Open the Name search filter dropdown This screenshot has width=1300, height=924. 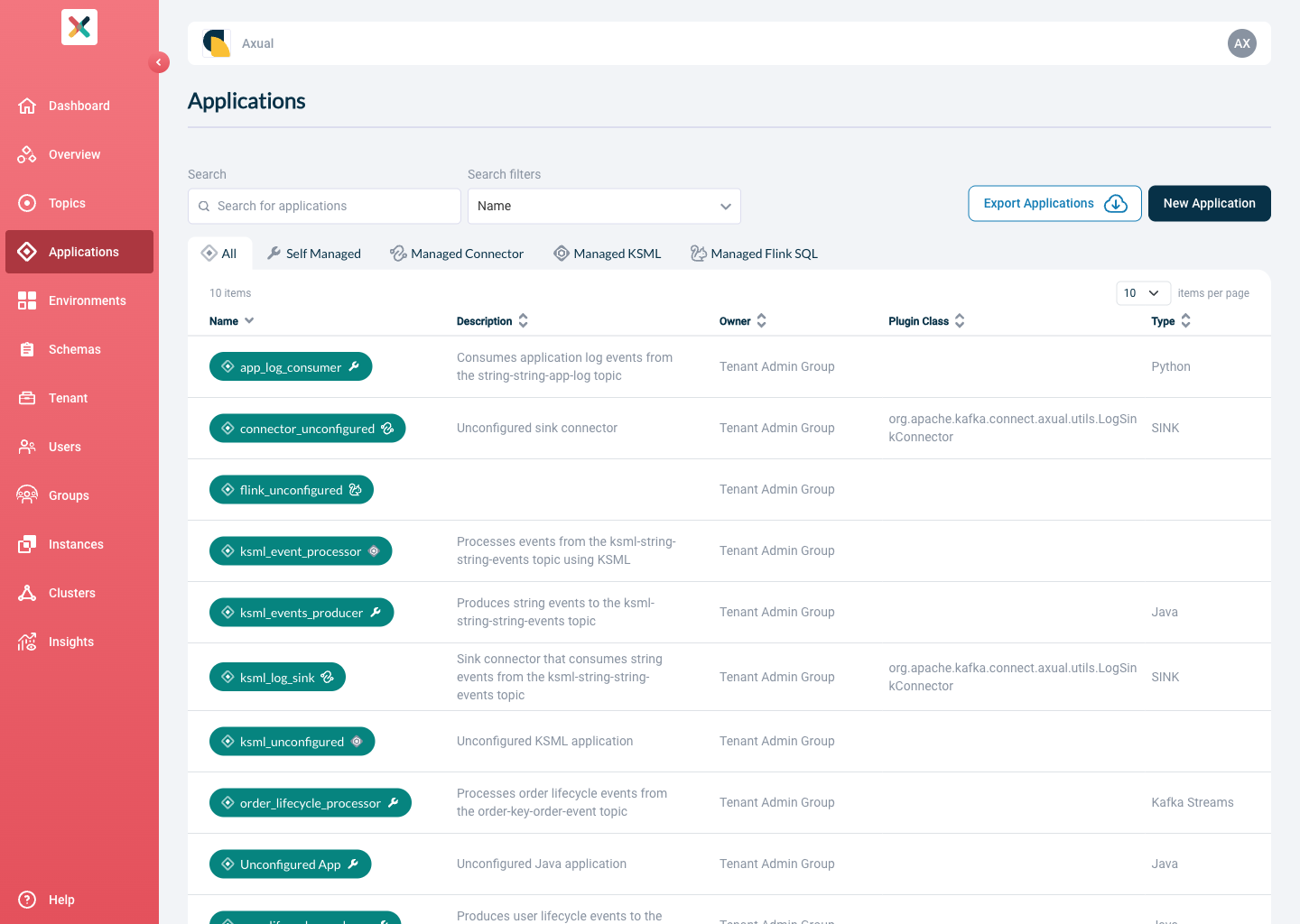click(x=604, y=206)
